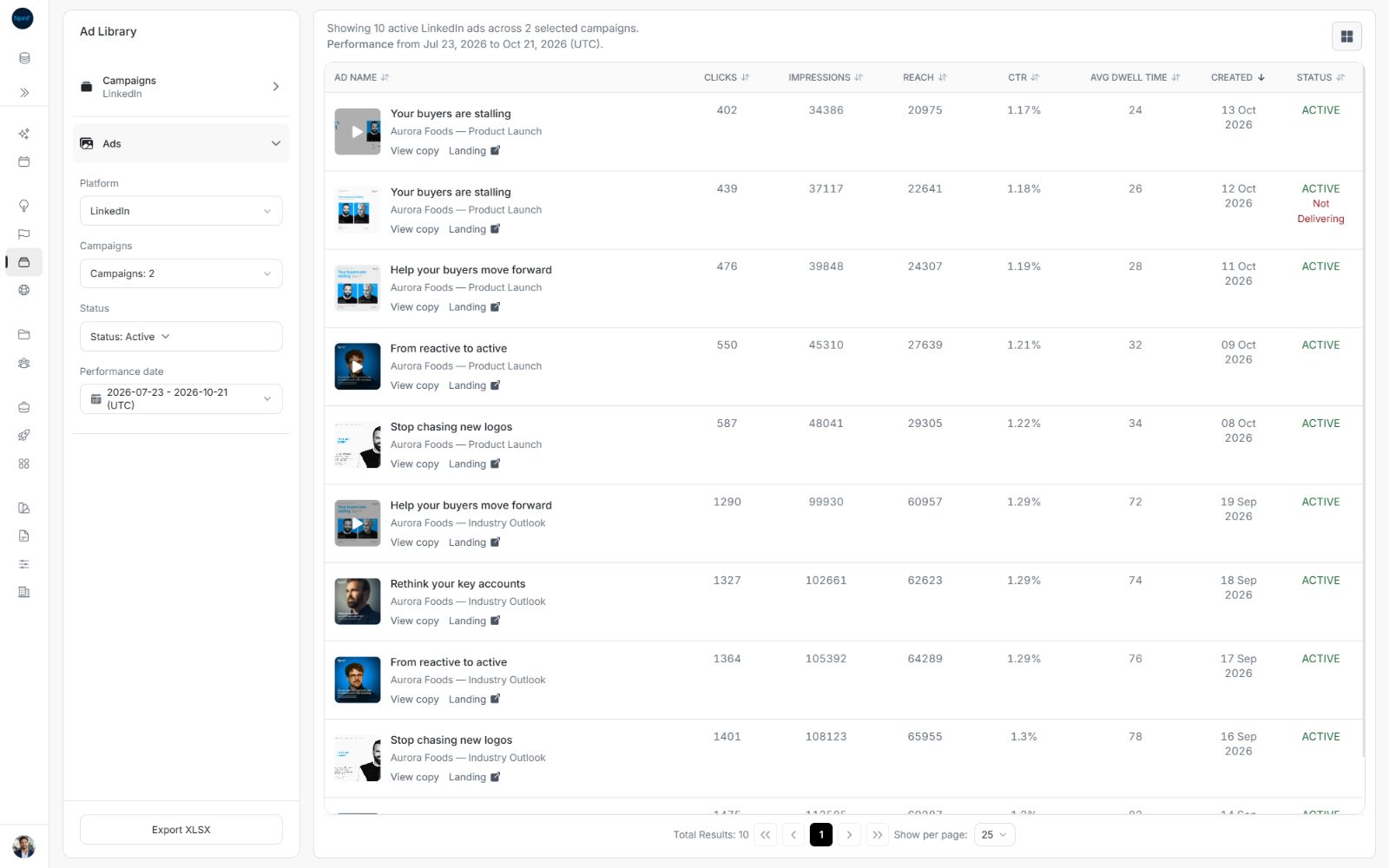Expand the sidebar with double chevron icon
The height and width of the screenshot is (868, 1389).
click(24, 93)
